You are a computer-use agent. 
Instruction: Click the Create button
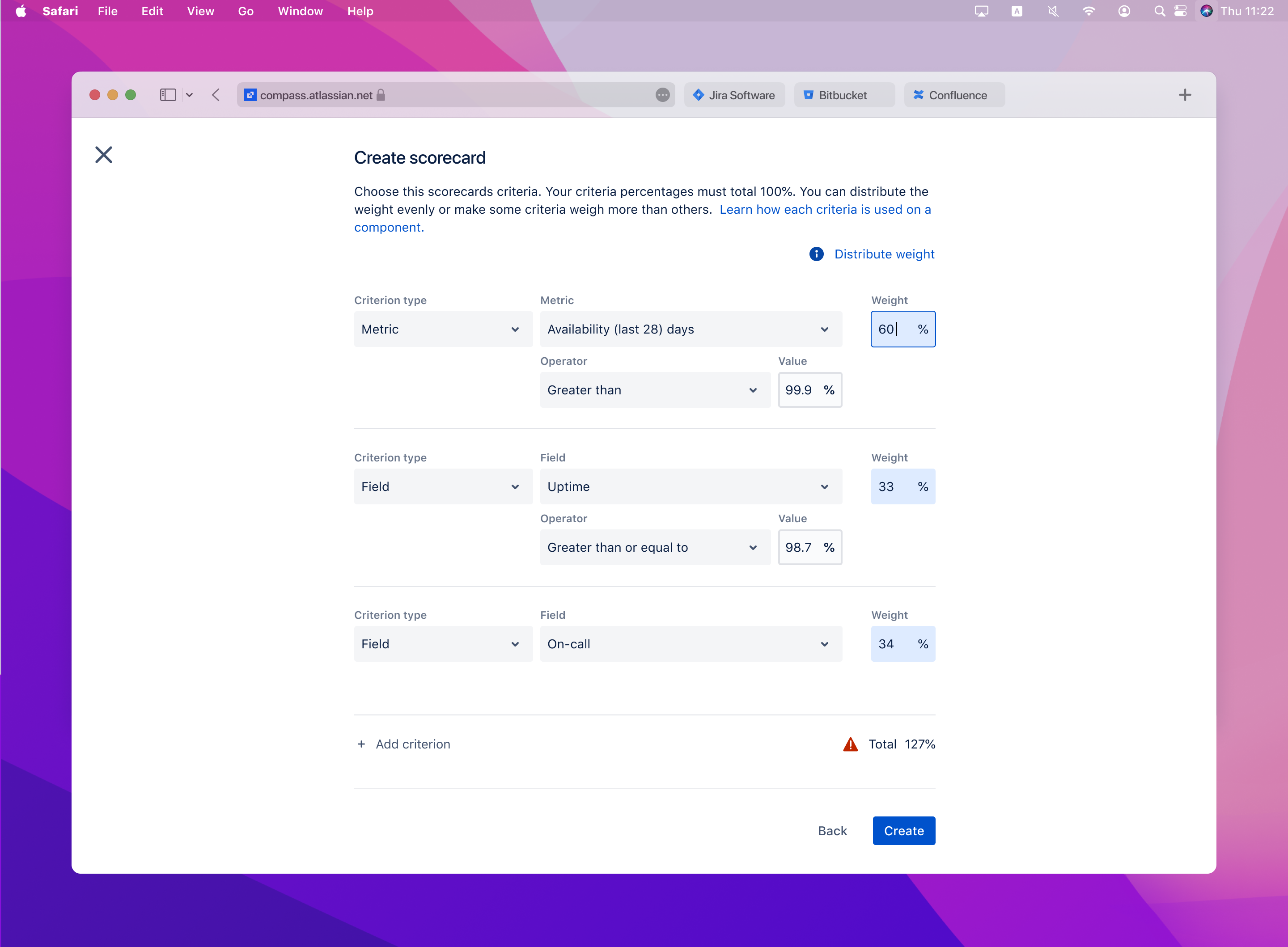(x=903, y=831)
